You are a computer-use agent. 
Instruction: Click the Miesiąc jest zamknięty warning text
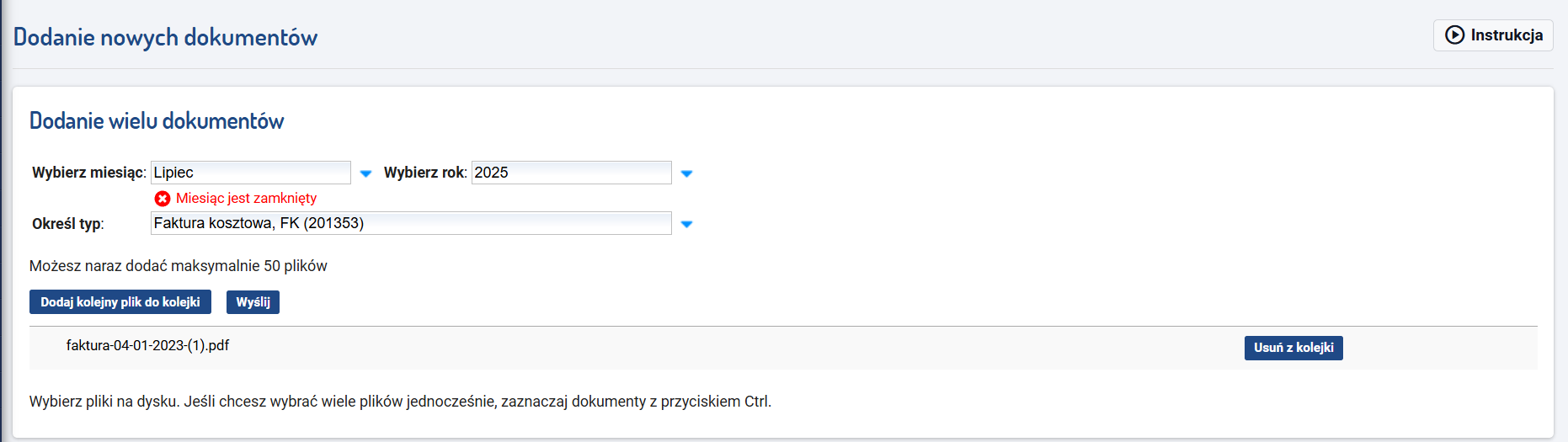(x=246, y=199)
